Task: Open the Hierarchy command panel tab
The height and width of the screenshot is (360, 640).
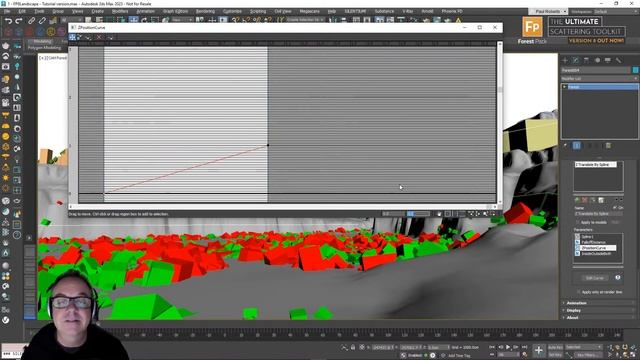Action: click(x=586, y=60)
